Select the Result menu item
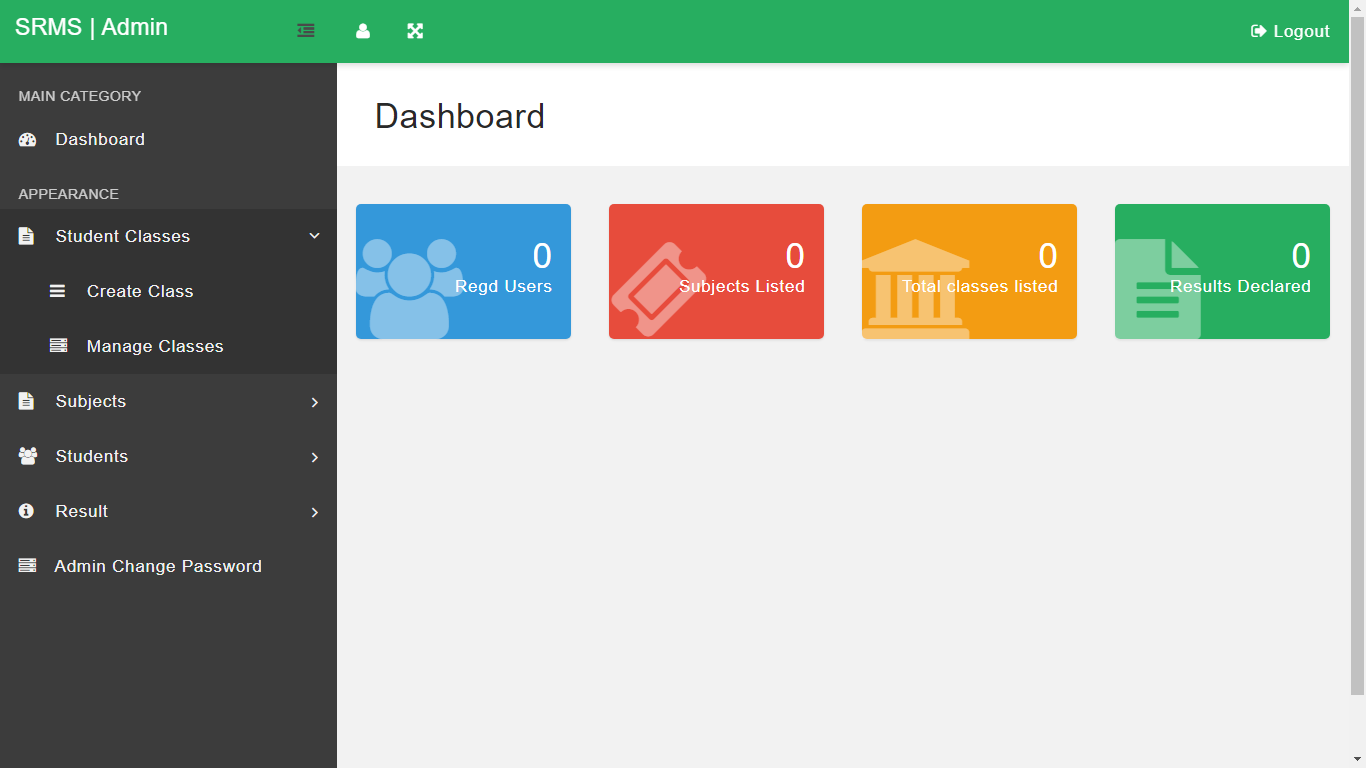This screenshot has width=1366, height=768. [x=168, y=511]
